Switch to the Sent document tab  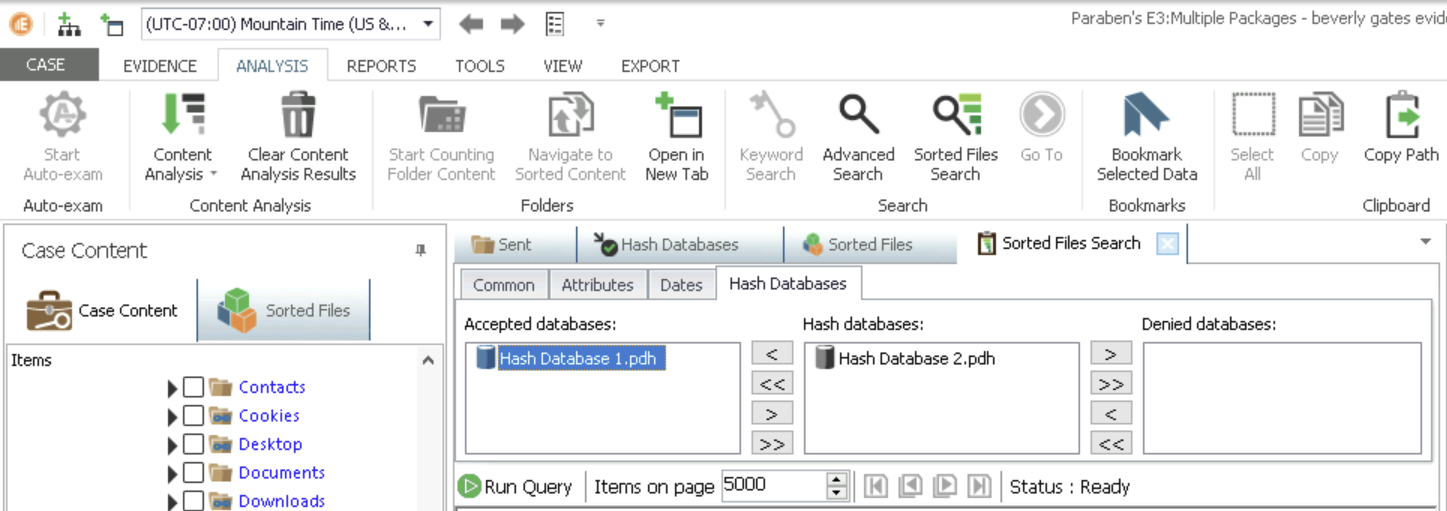(x=514, y=244)
